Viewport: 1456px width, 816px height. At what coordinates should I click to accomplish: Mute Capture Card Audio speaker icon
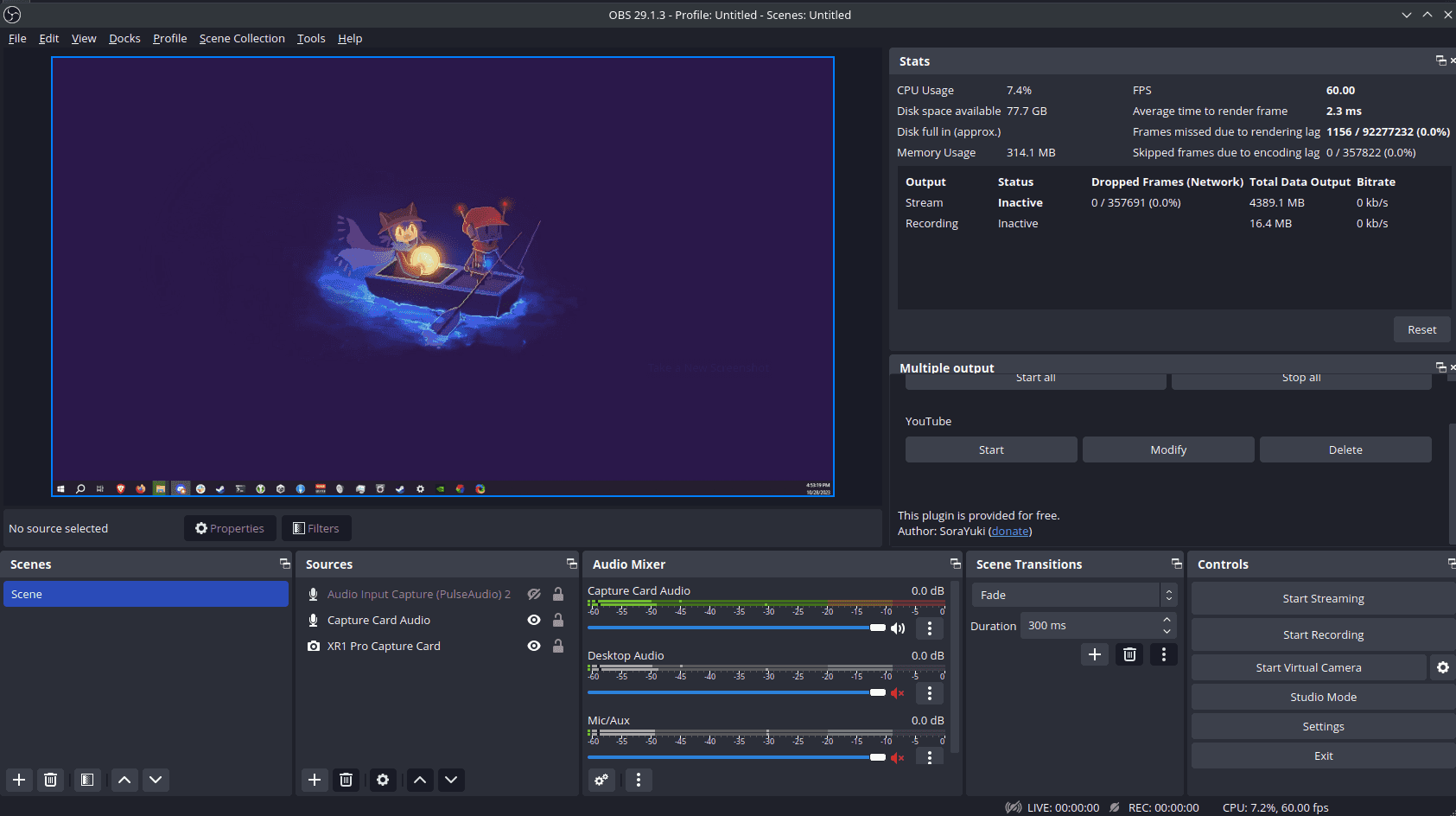[x=898, y=628]
